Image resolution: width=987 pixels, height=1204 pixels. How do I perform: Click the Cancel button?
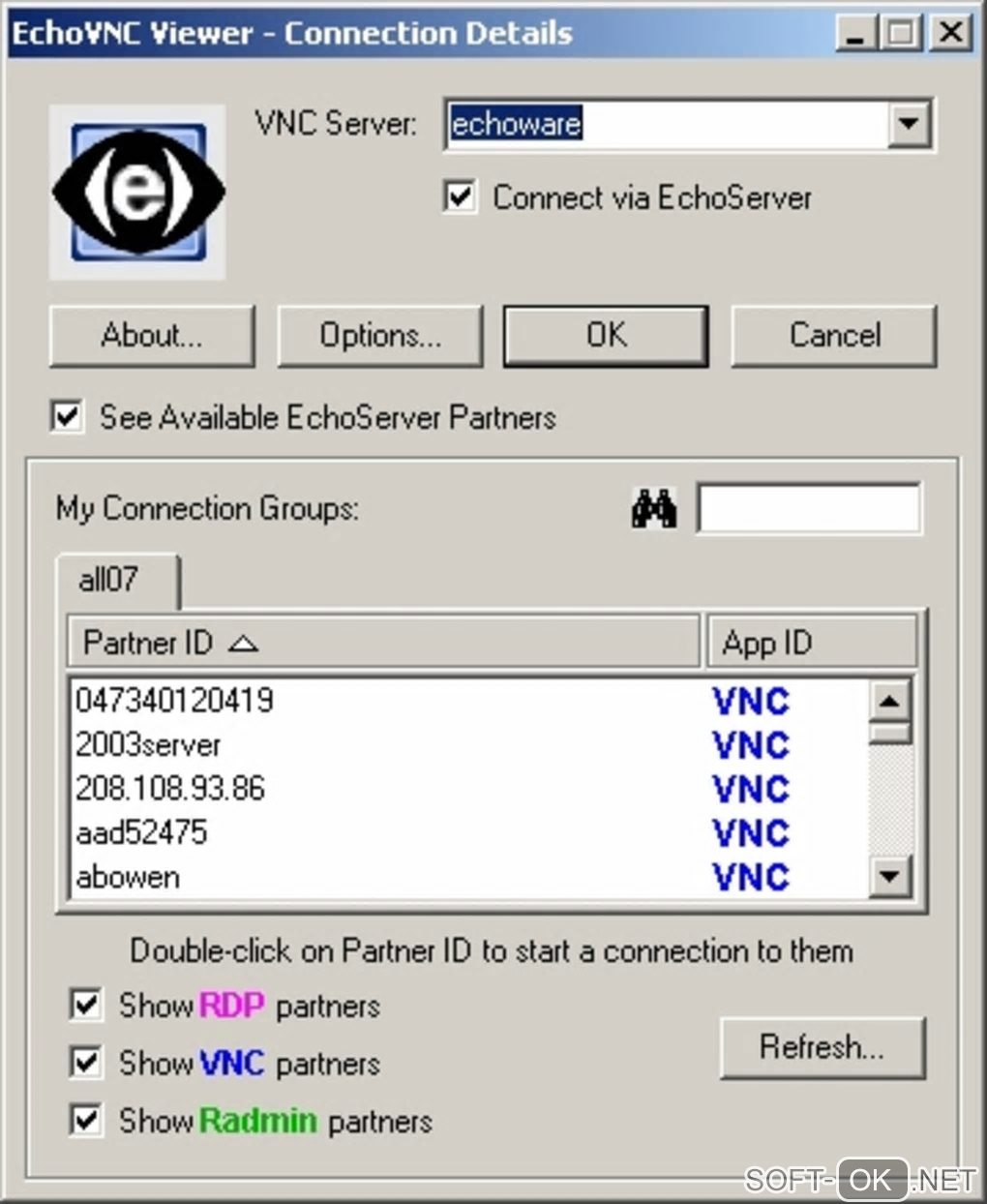coord(834,336)
